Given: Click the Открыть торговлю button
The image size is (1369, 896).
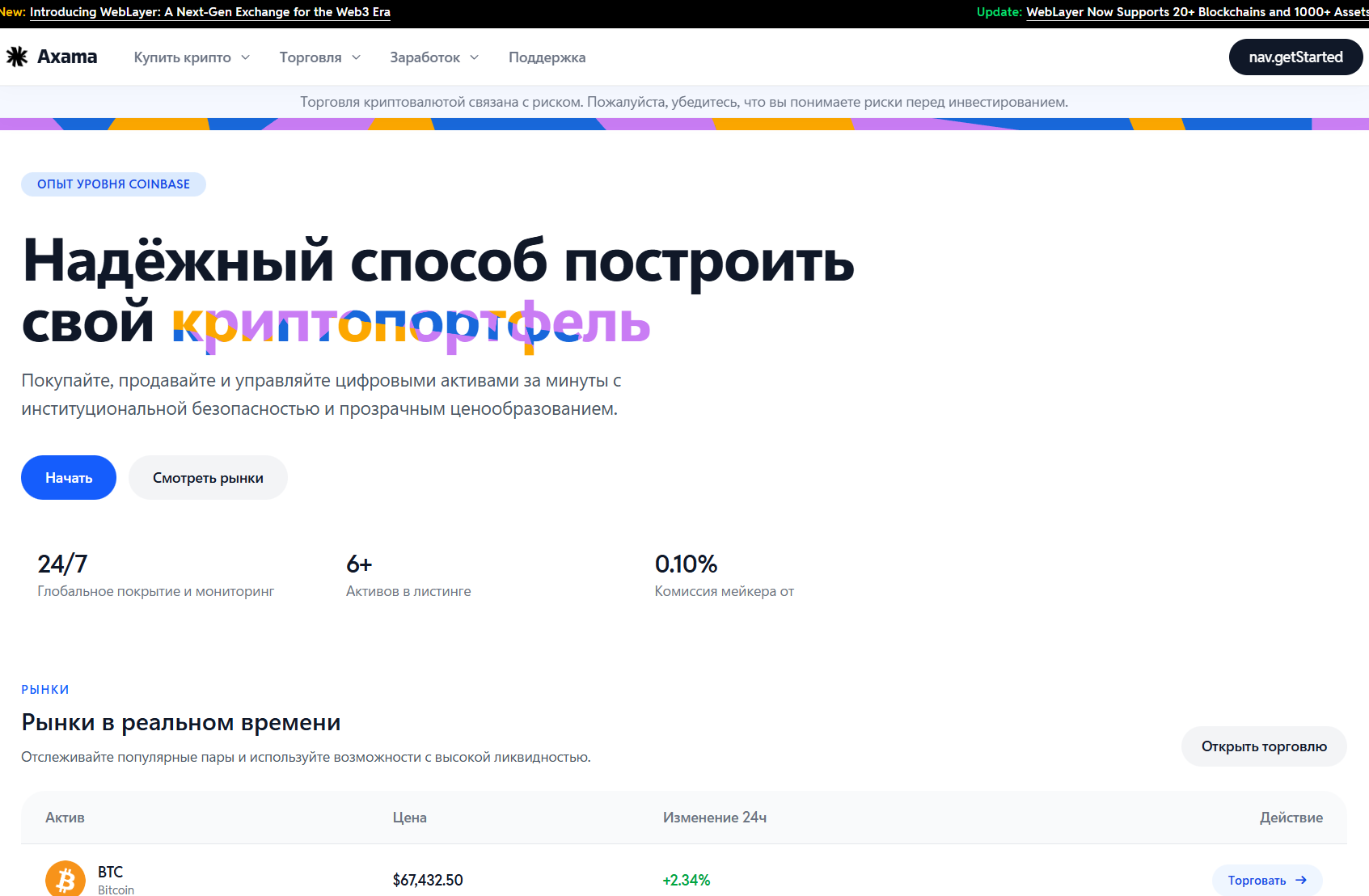Looking at the screenshot, I should coord(1264,746).
